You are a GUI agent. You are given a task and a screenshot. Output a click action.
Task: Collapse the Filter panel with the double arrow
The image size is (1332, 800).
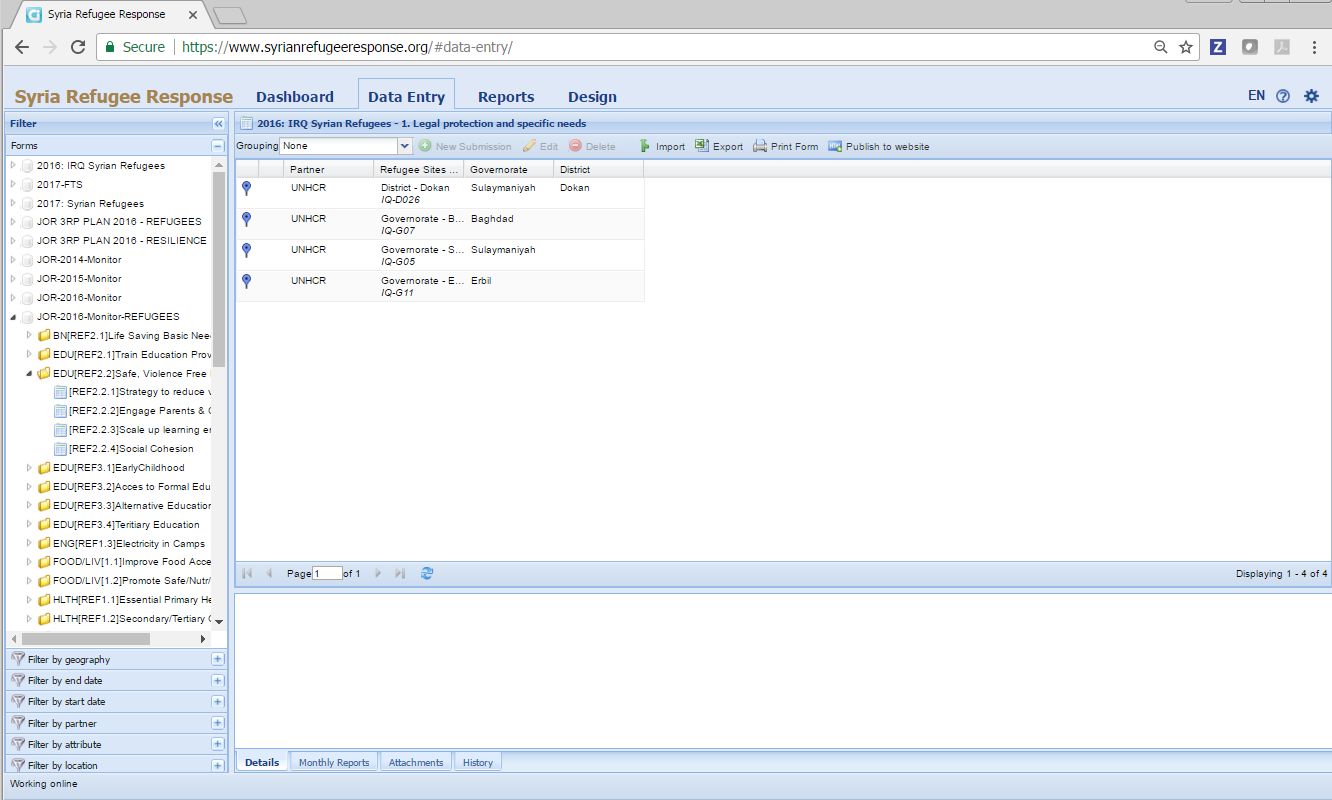(218, 123)
